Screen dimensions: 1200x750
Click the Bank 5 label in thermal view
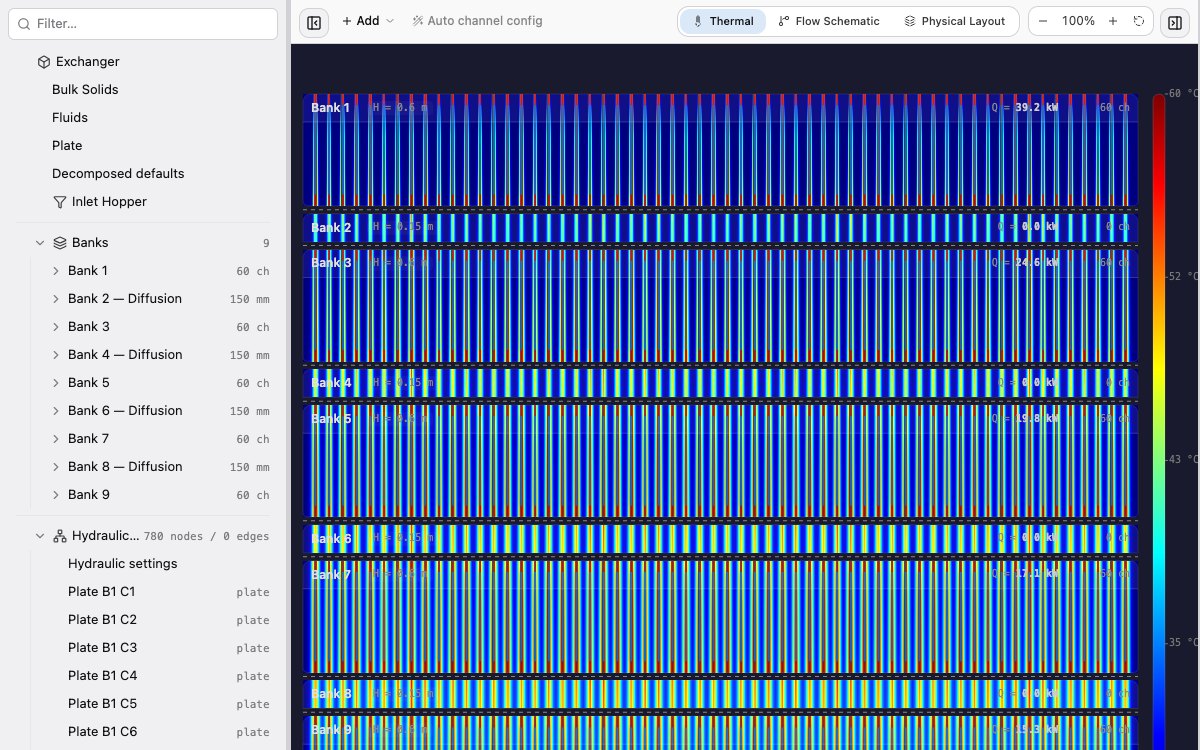coord(331,419)
